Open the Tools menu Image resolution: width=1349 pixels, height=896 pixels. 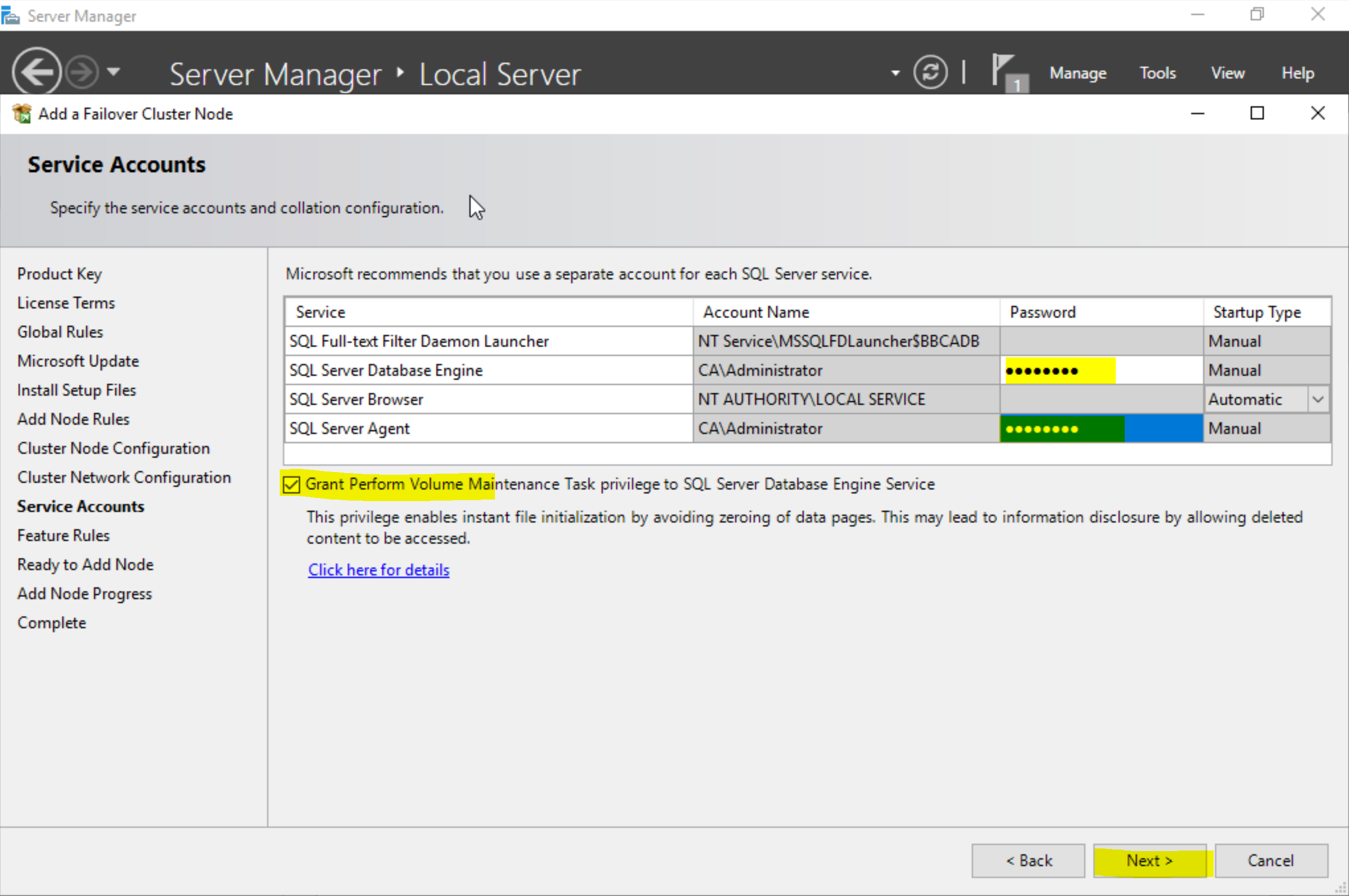(x=1158, y=73)
